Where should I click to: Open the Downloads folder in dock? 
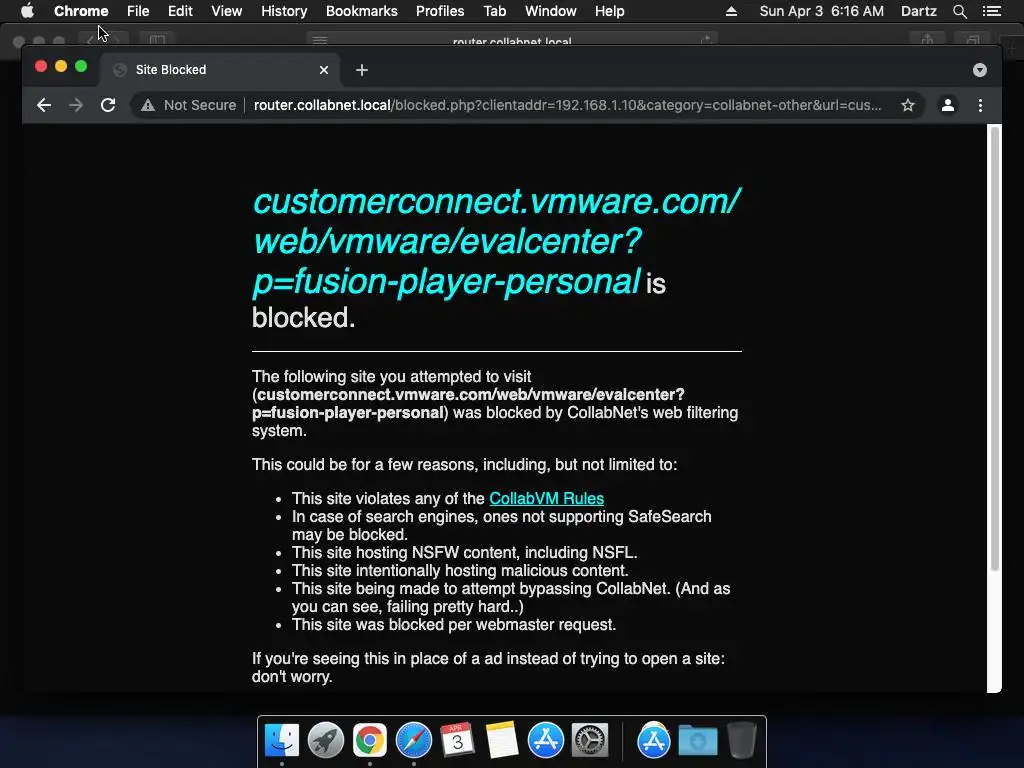click(697, 741)
